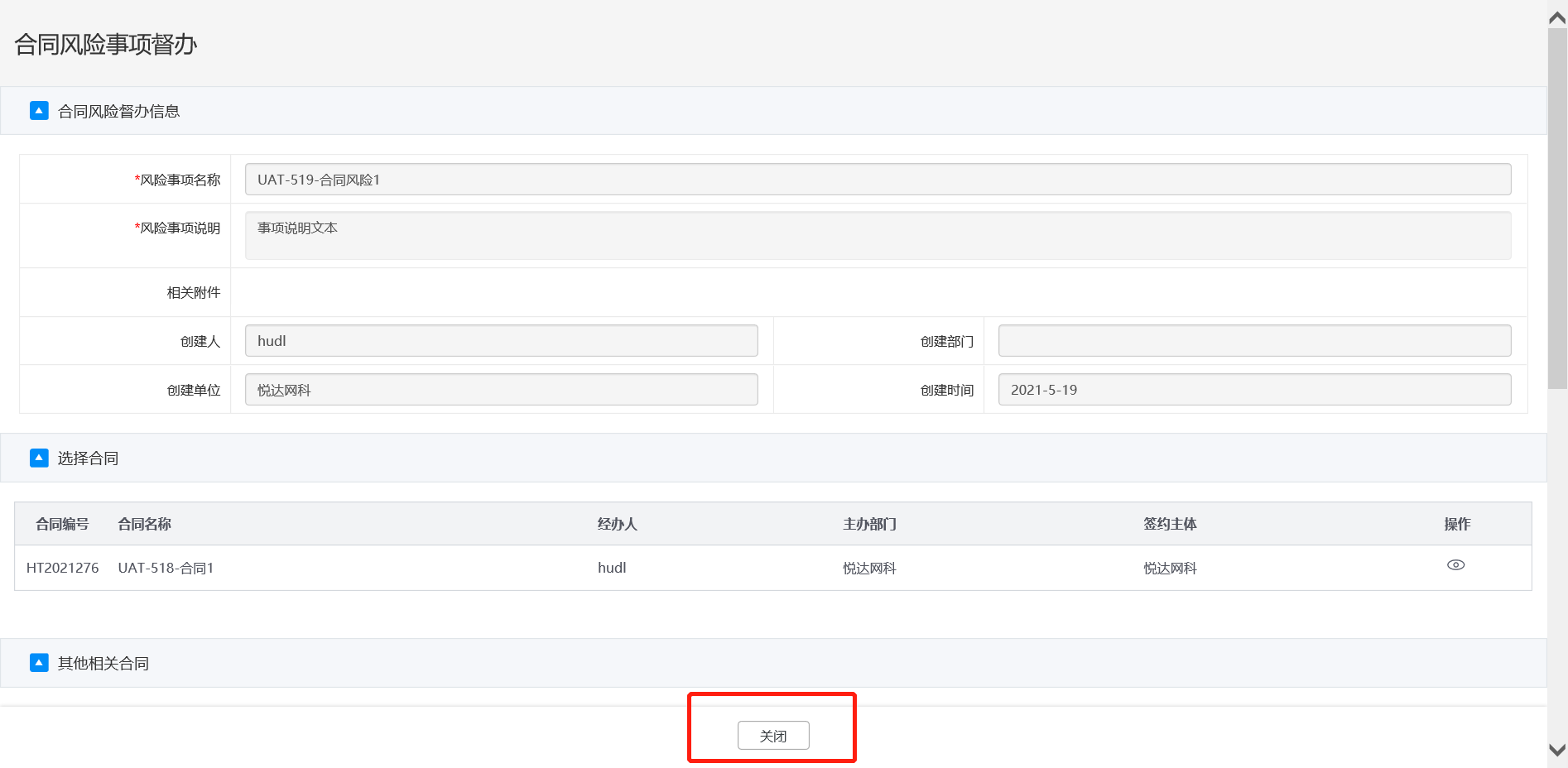Click the scrollbar up arrow
The image size is (1568, 768).
tap(1556, 18)
